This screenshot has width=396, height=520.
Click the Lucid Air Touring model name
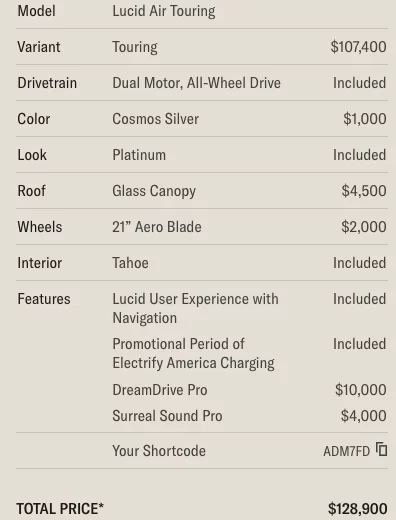click(x=164, y=11)
